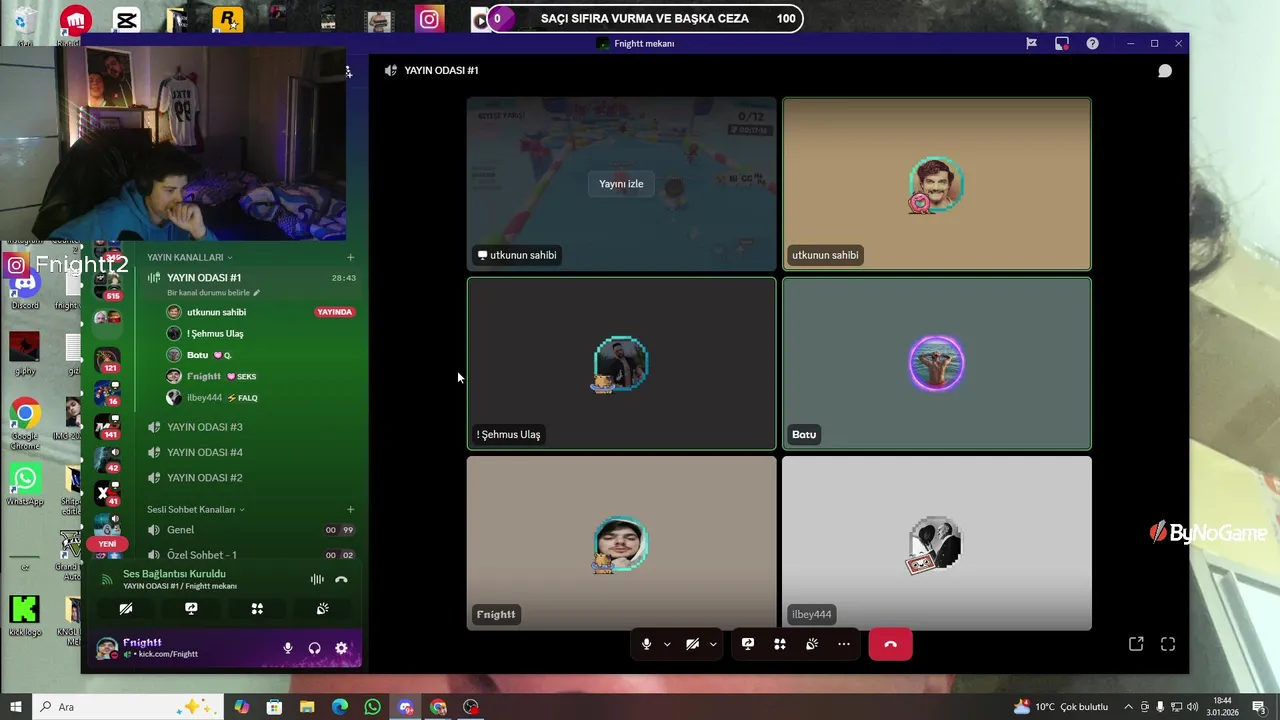Open Discord help icon in title bar
Screen dimensions: 1280x720
click(1092, 43)
